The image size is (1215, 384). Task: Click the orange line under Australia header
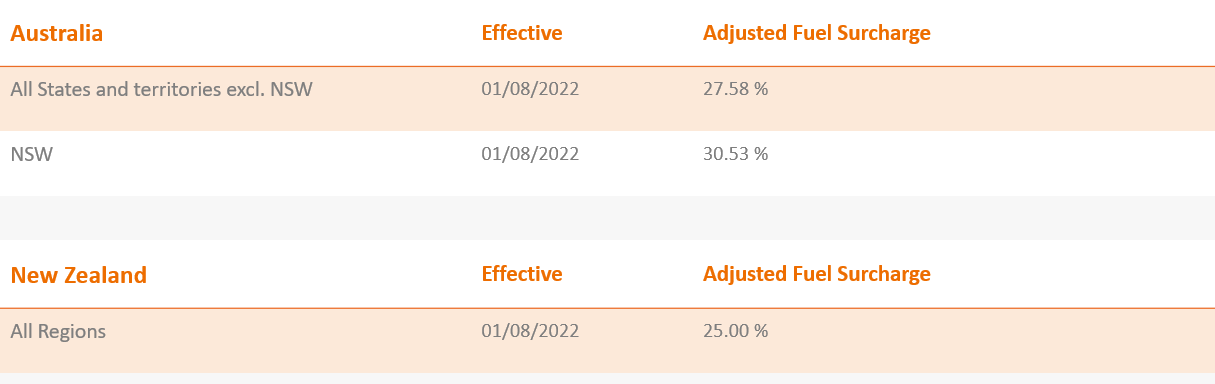pos(607,66)
